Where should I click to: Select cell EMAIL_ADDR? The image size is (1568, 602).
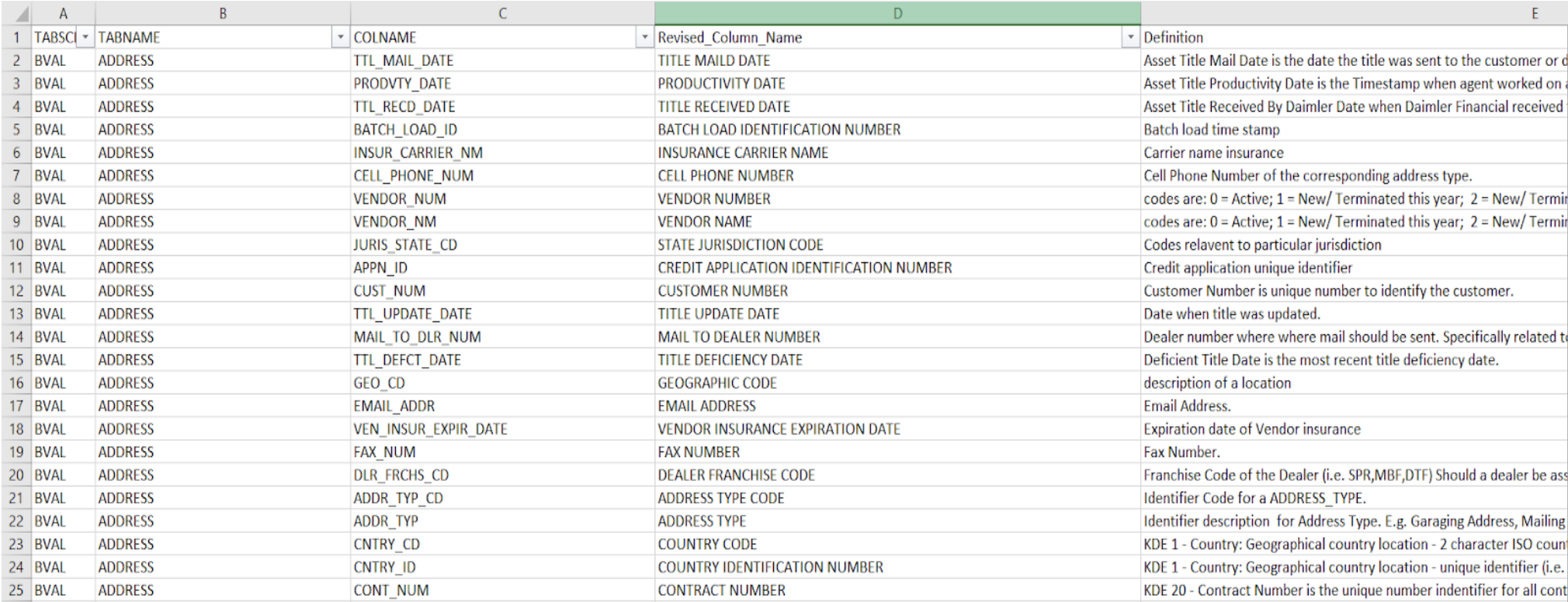(502, 406)
